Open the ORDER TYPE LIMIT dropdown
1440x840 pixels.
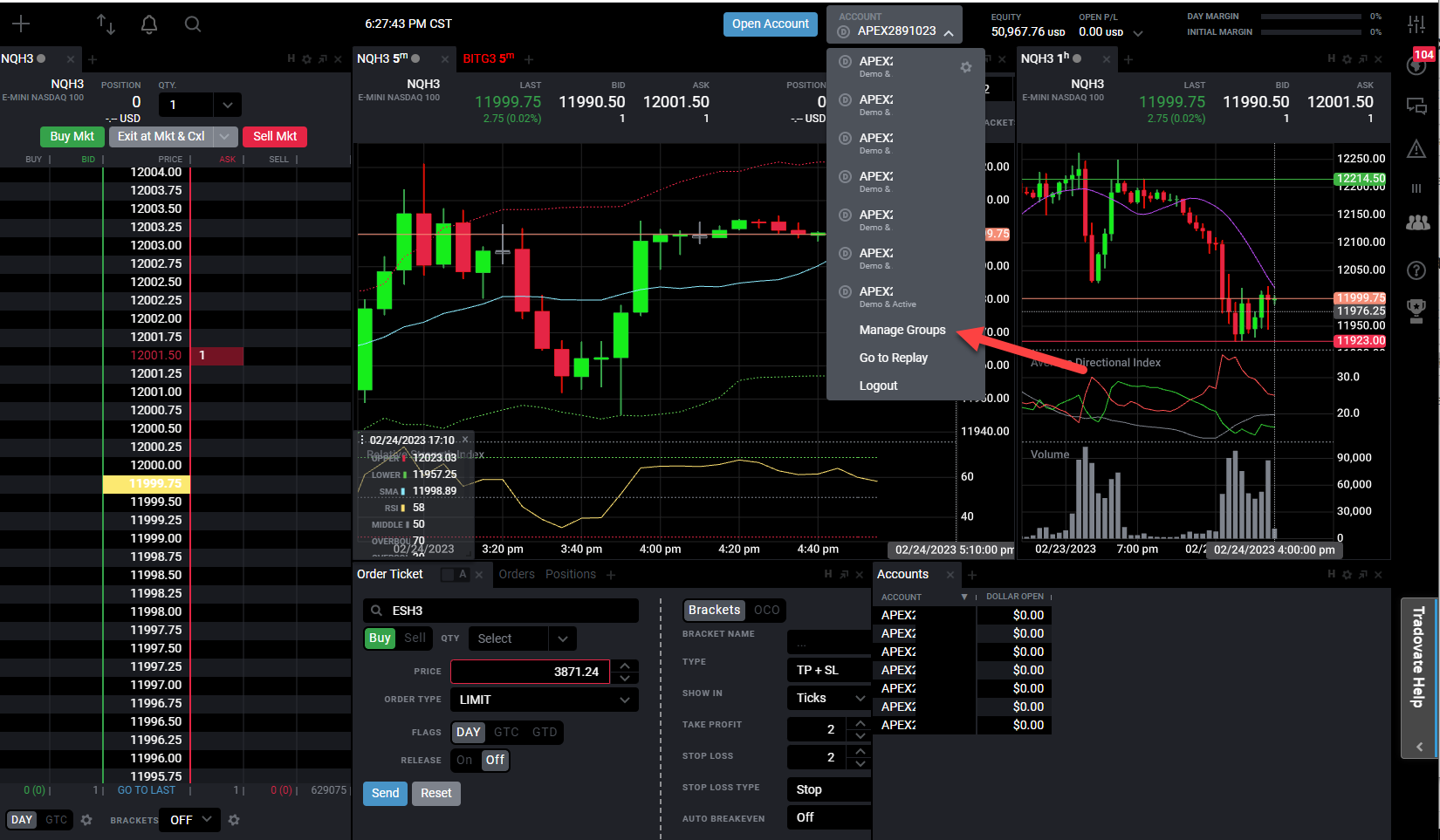[x=545, y=700]
